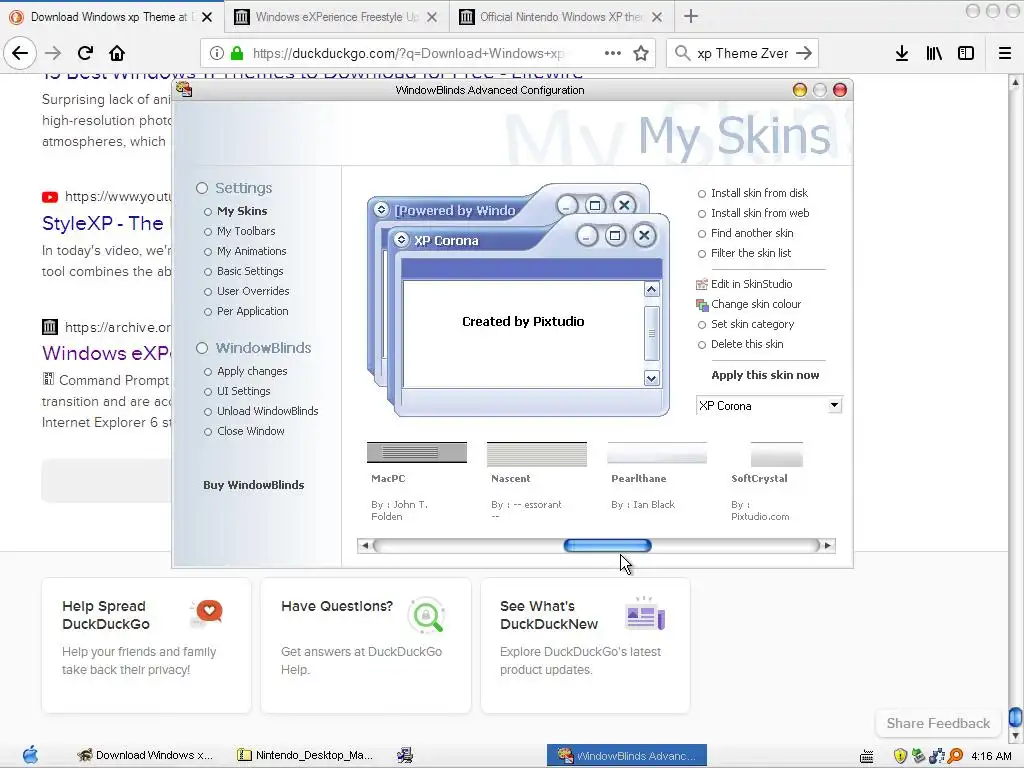
Task: Select Download Windows xp Theme browser tab
Action: tap(111, 17)
